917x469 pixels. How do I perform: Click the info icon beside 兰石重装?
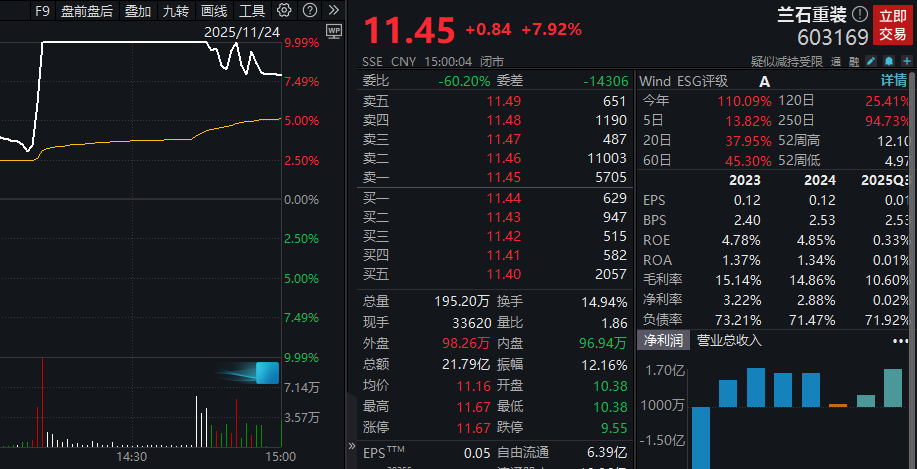(859, 15)
